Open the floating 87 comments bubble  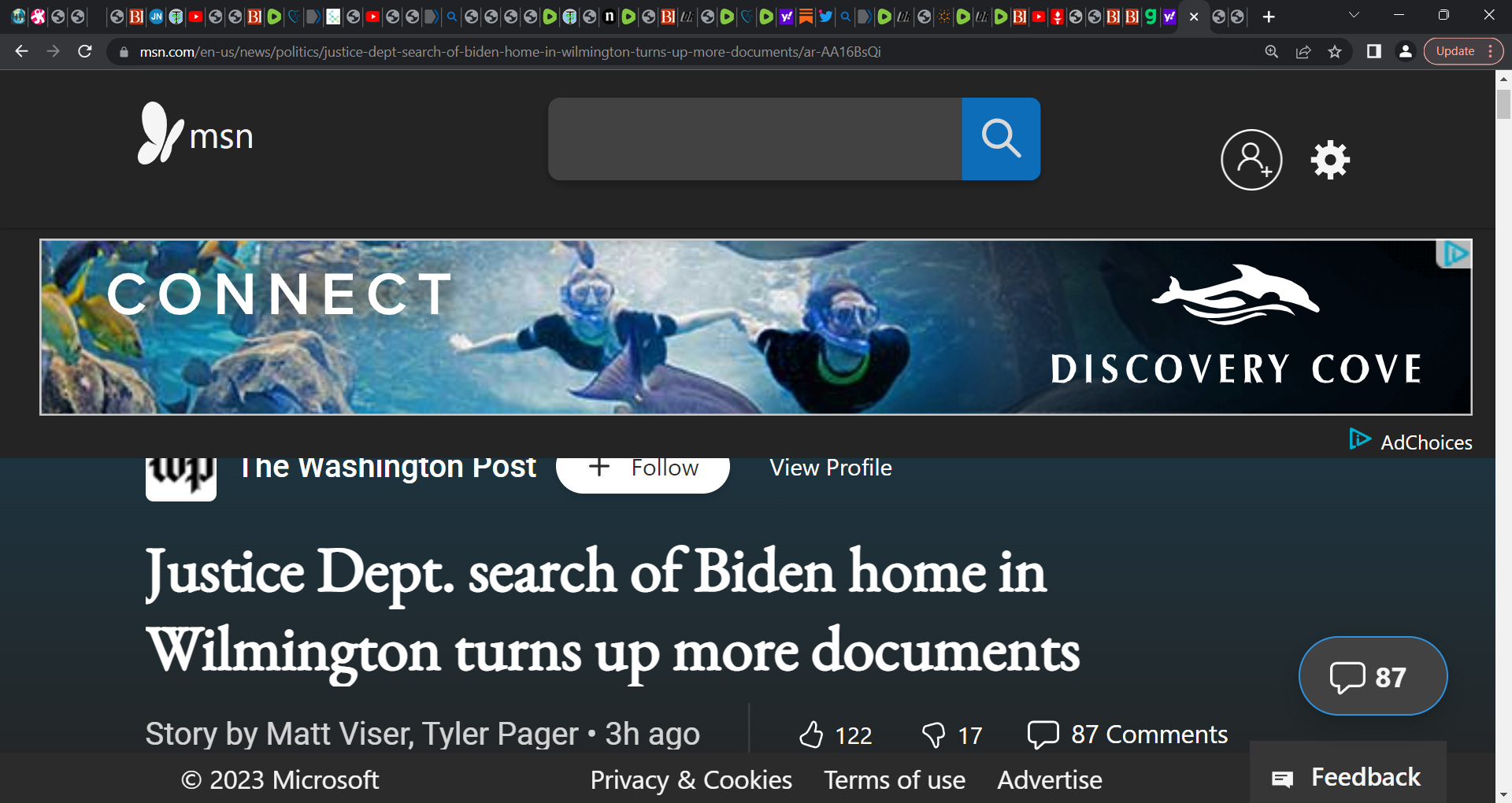coord(1373,675)
